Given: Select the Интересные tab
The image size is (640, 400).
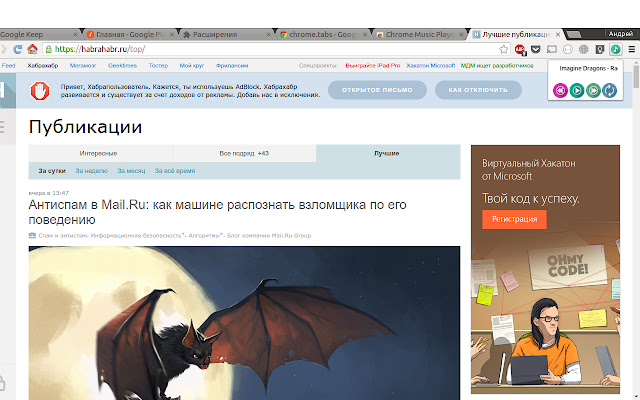Looking at the screenshot, I should [x=100, y=153].
